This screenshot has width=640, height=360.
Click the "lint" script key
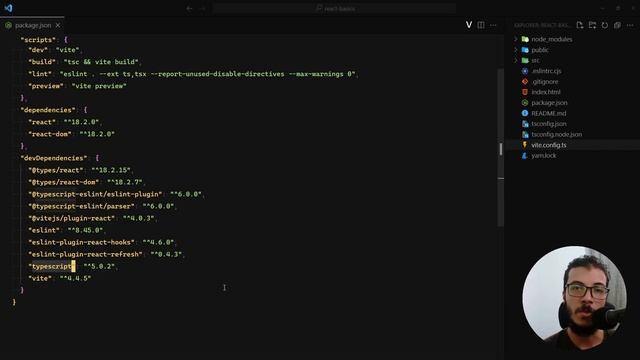40,74
